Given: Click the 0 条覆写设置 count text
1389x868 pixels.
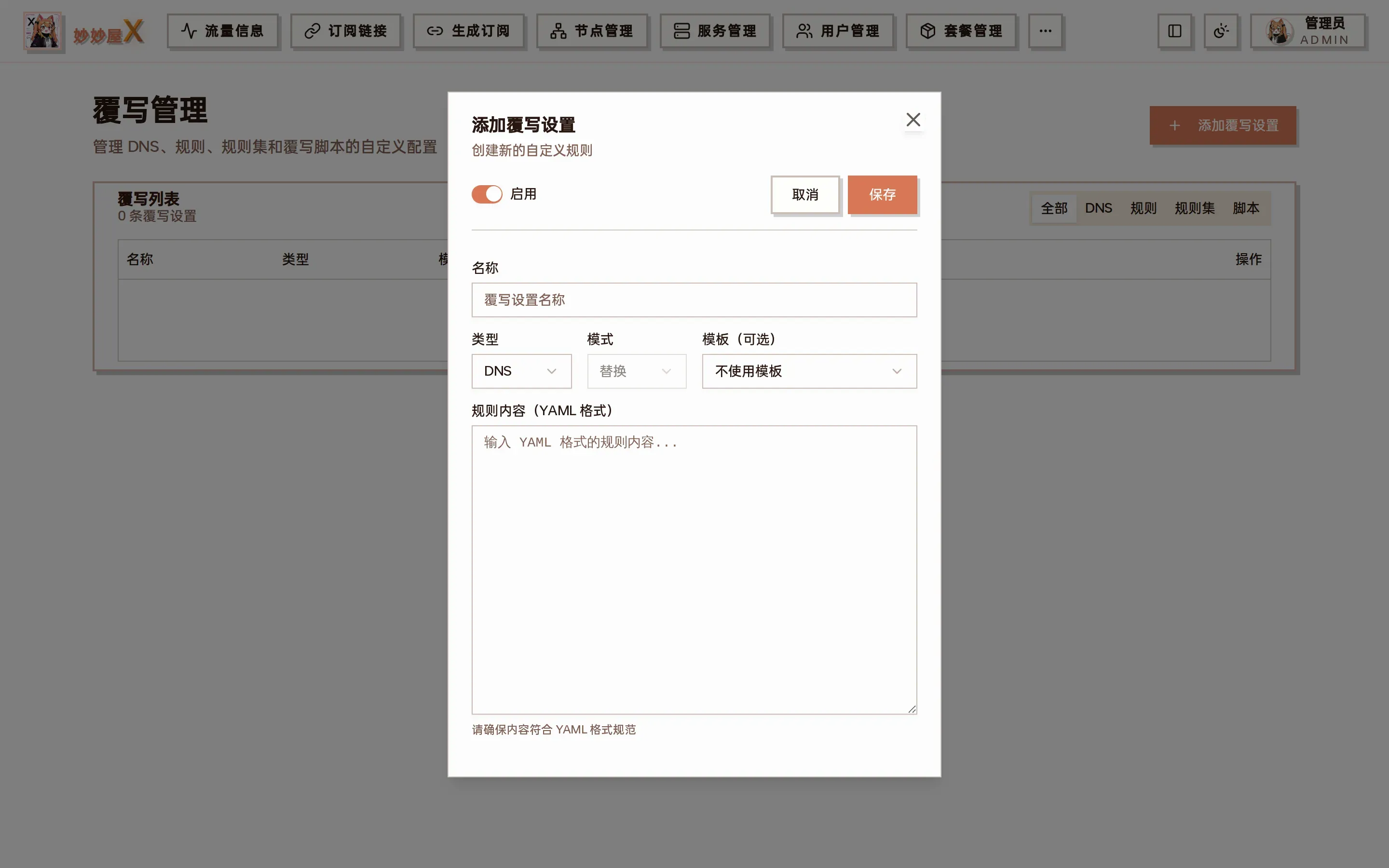Looking at the screenshot, I should pyautogui.click(x=157, y=216).
